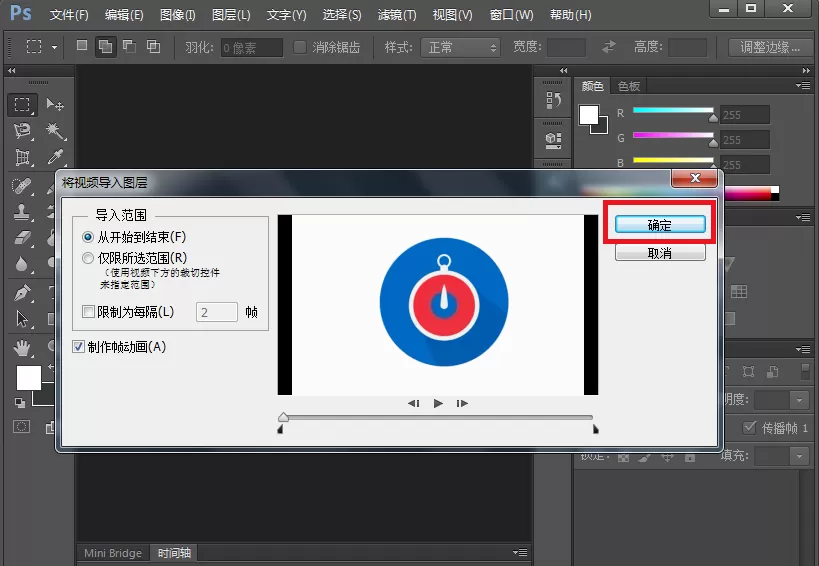Select the Crop tool
Screen dimensions: 819x566
coord(22,157)
